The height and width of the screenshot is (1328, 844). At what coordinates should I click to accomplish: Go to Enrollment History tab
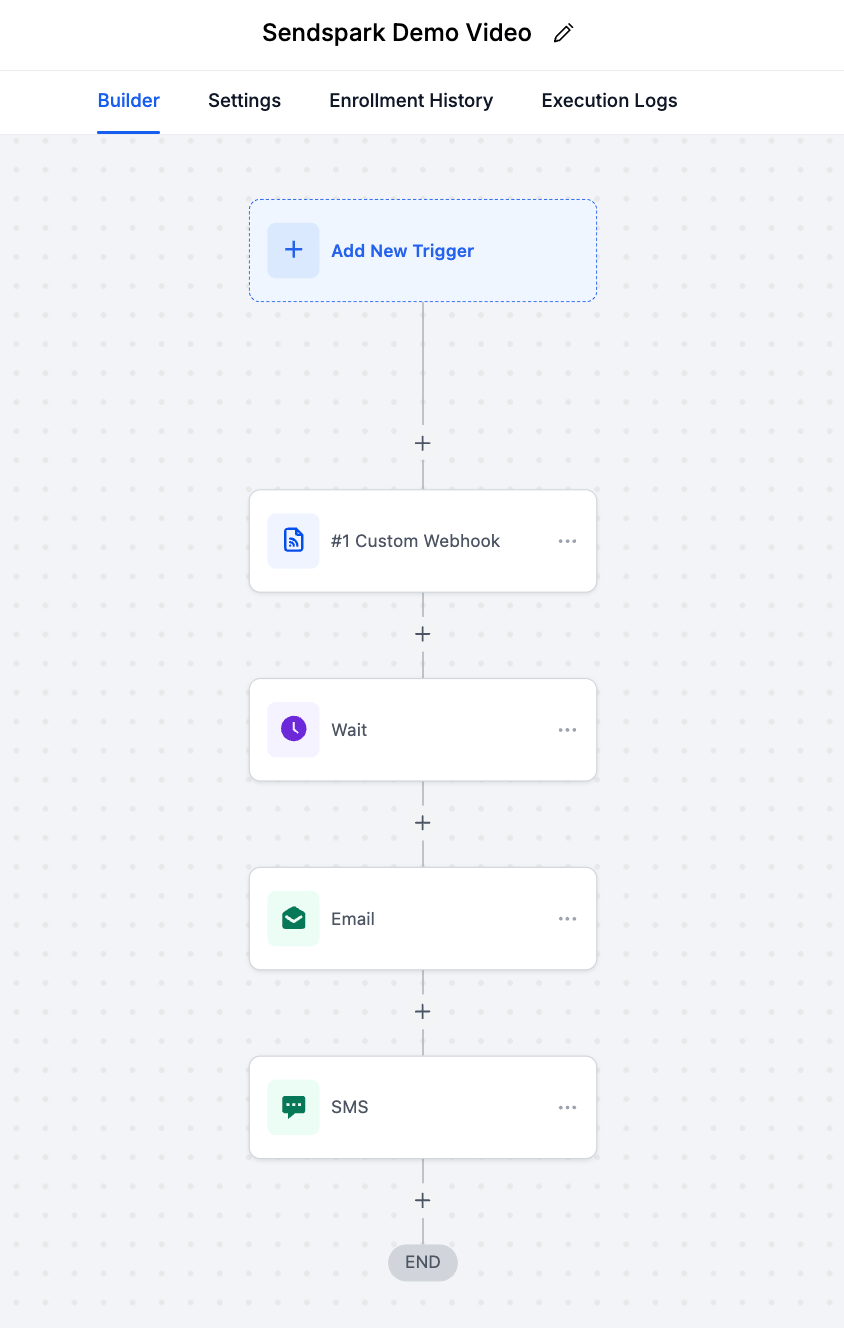point(411,101)
